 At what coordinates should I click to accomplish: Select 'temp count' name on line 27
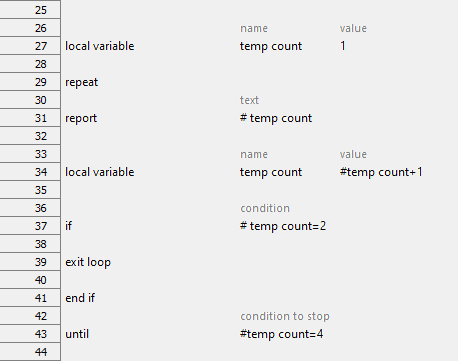point(271,46)
